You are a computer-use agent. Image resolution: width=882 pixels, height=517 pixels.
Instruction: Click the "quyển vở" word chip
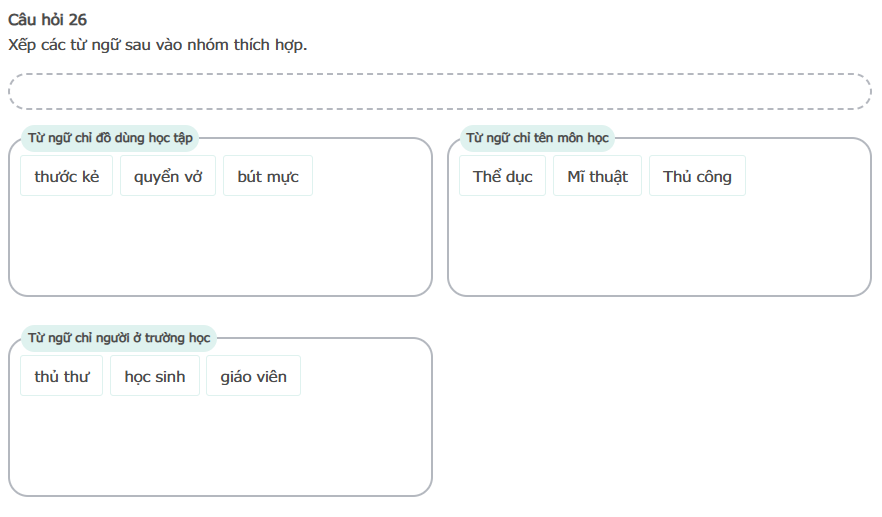168,176
